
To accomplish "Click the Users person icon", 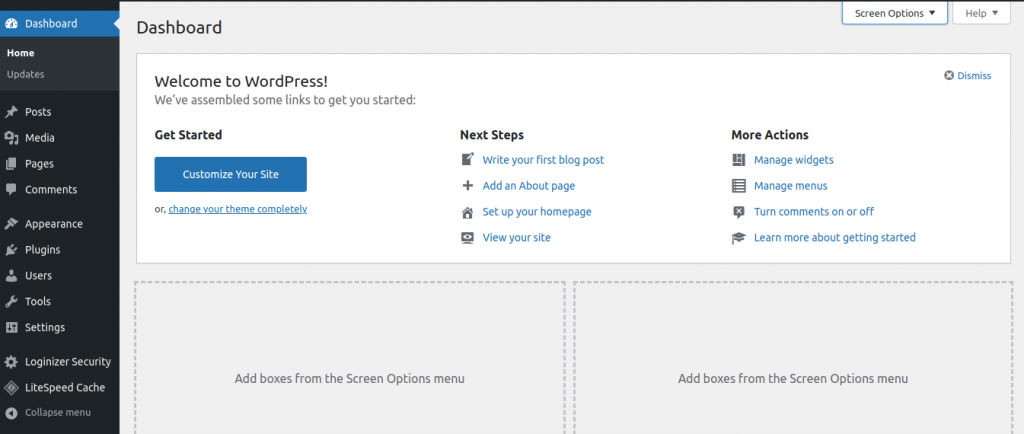I will point(11,275).
